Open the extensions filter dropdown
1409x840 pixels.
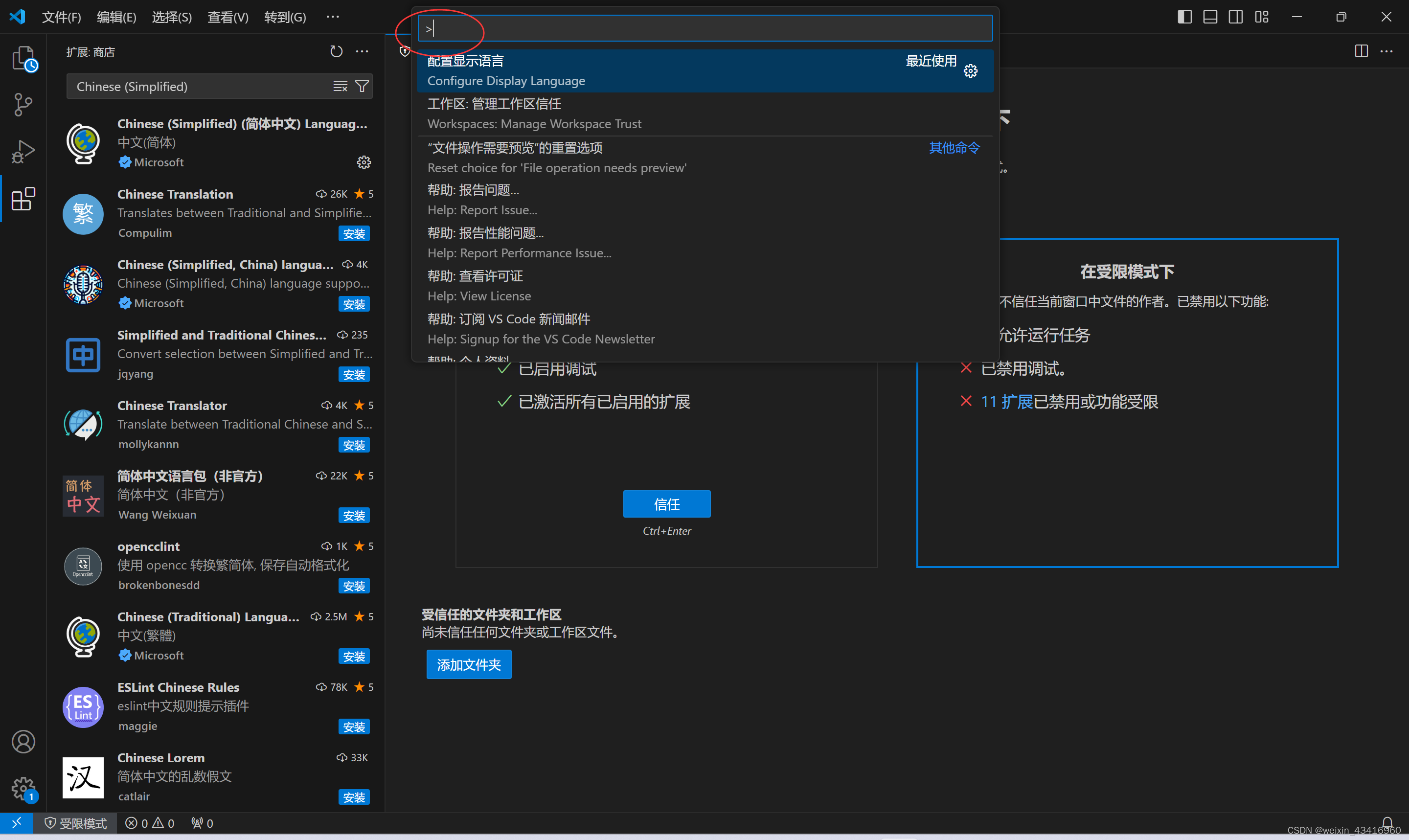point(362,87)
